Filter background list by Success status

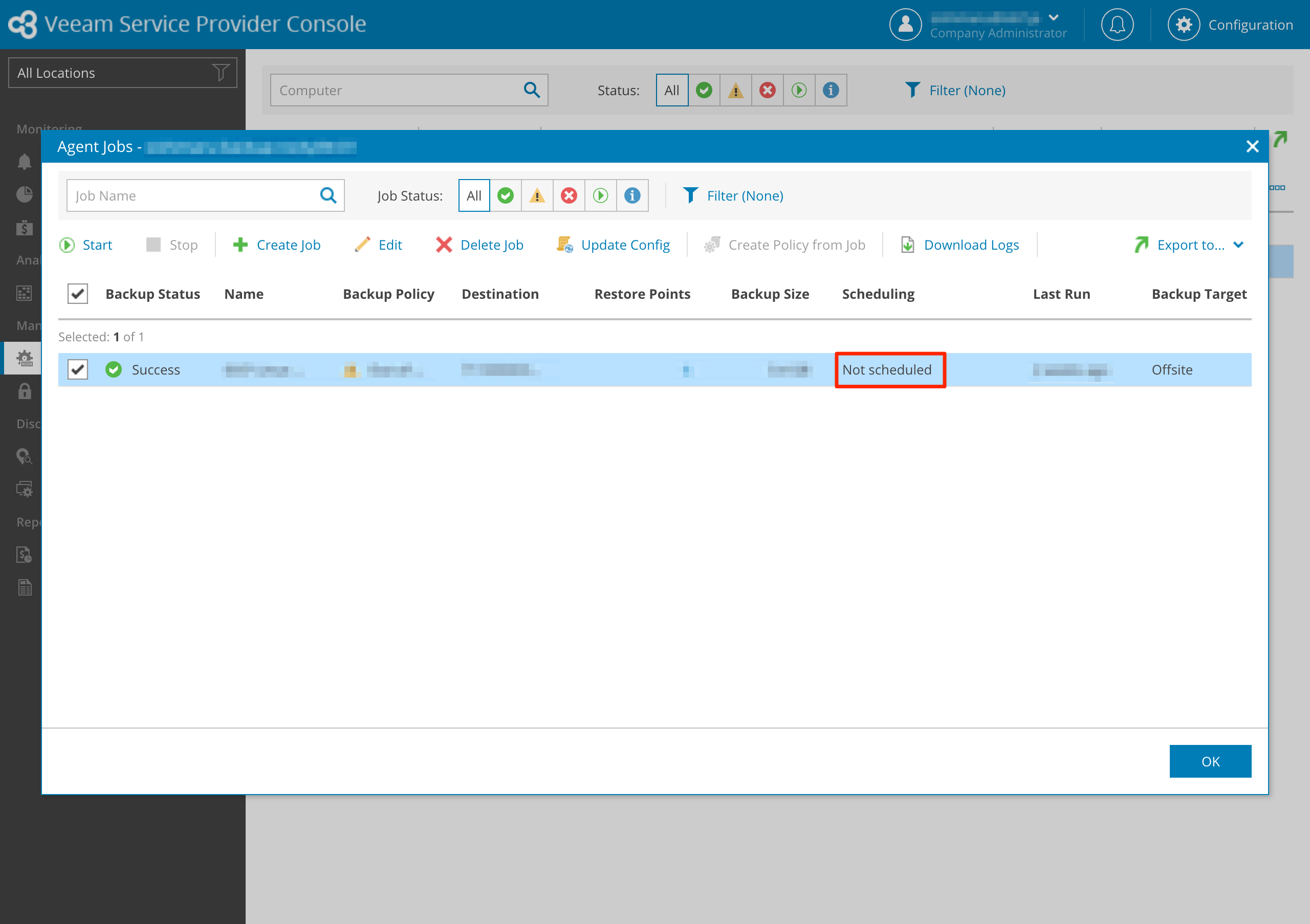pyautogui.click(x=704, y=90)
